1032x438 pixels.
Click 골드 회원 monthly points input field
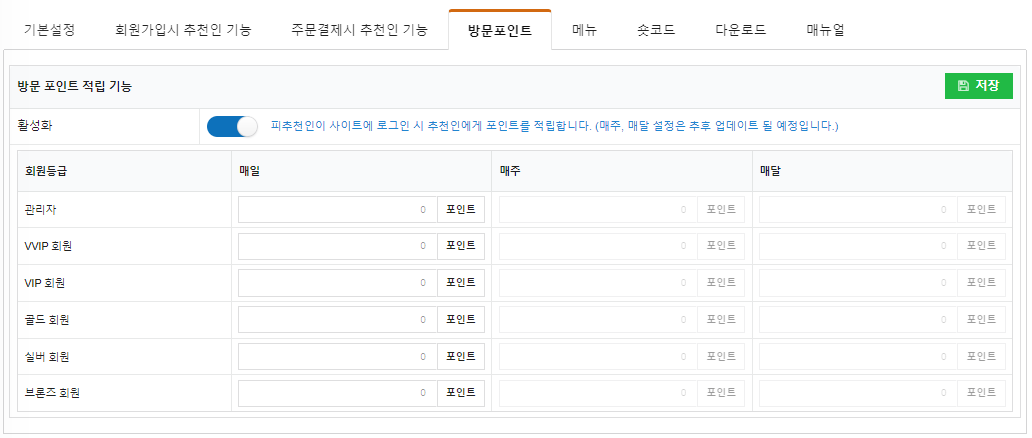click(858, 320)
